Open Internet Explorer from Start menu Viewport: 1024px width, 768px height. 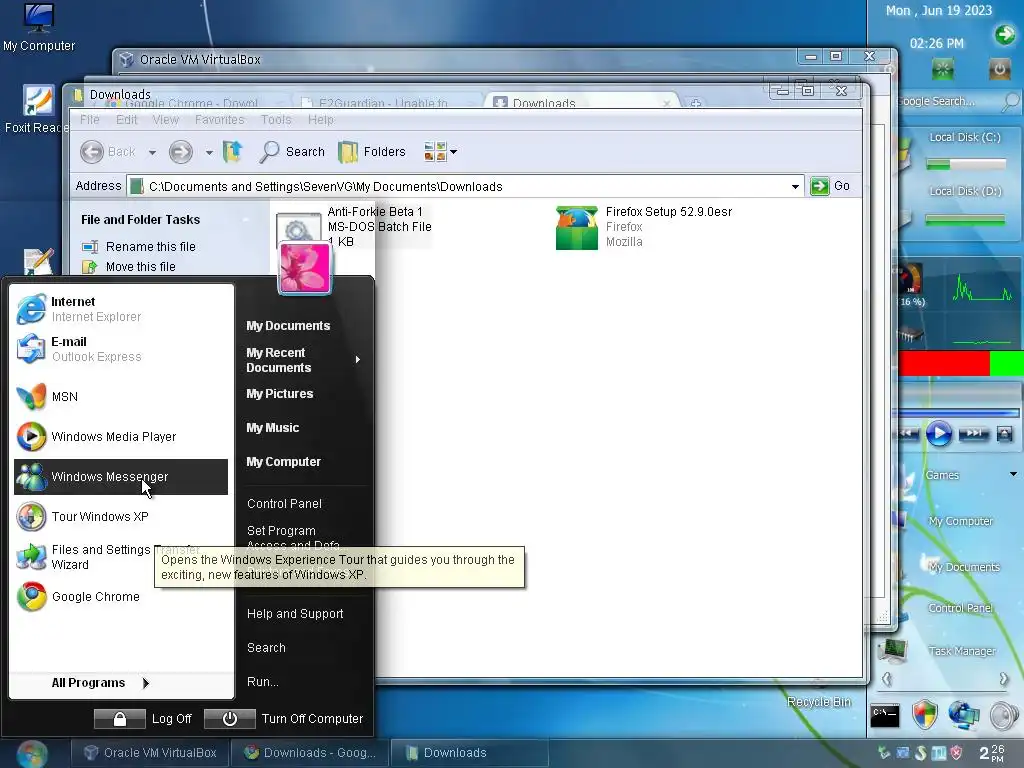click(121, 309)
